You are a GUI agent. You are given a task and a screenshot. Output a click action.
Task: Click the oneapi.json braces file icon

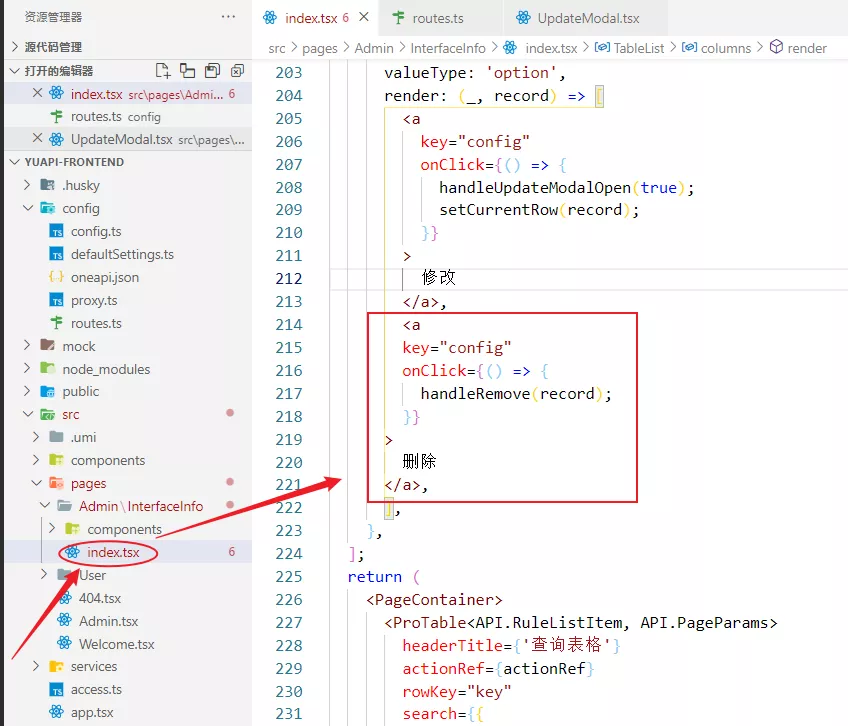click(x=56, y=277)
